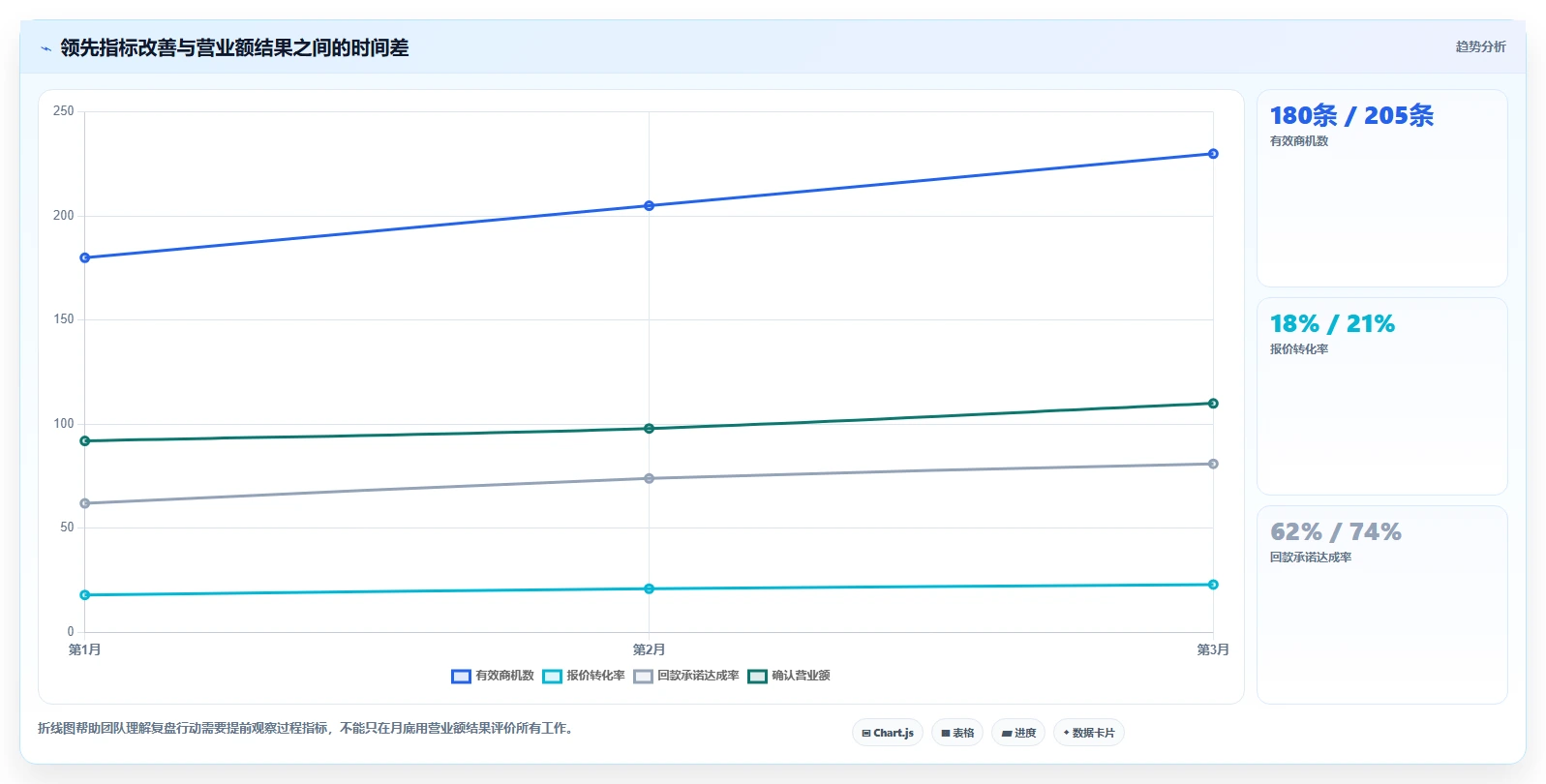Image resolution: width=1546 pixels, height=784 pixels.
Task: Click the 回款承诺达成率 data point at 第3月
Action: (x=1213, y=464)
